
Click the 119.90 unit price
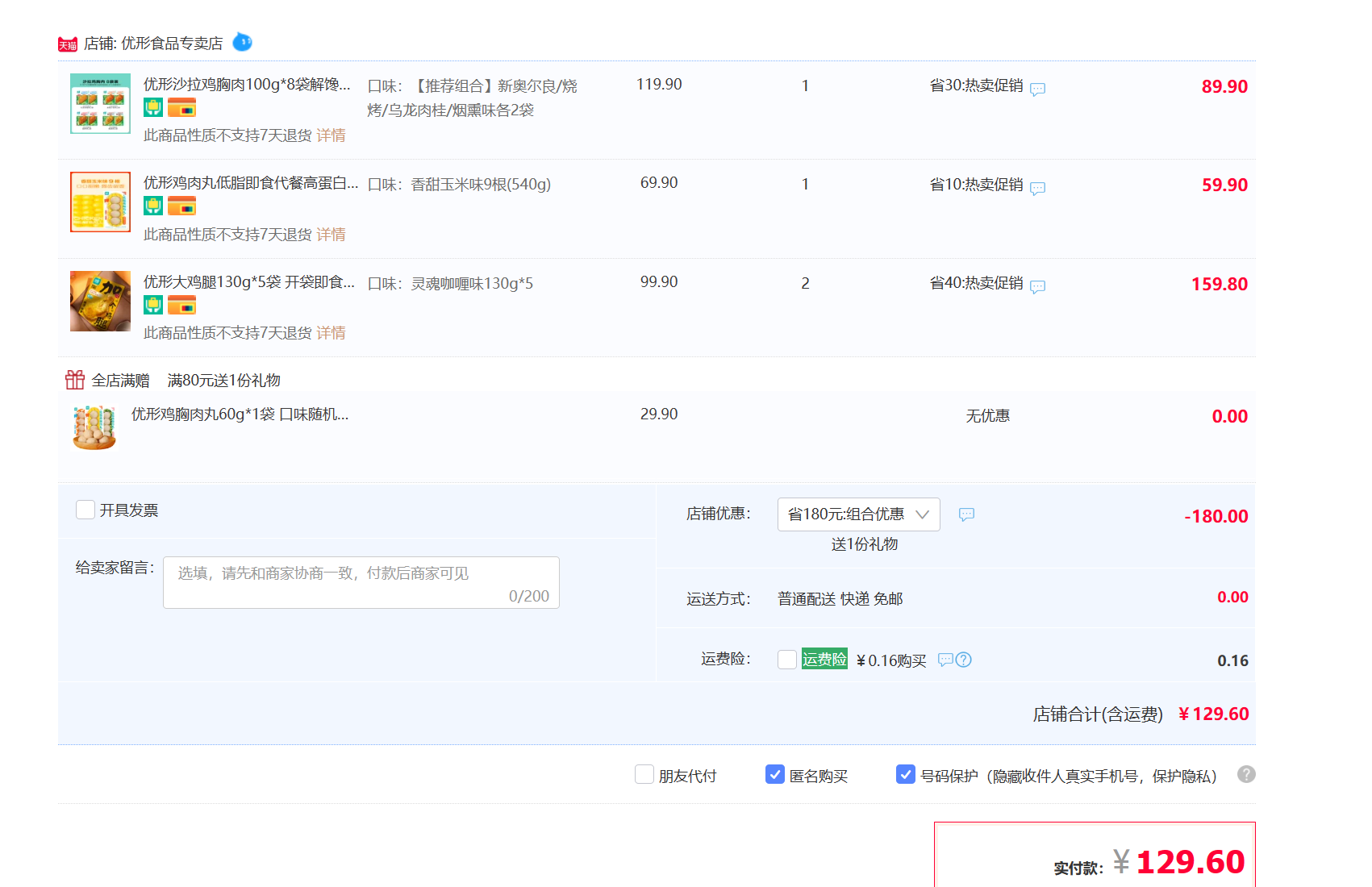(x=659, y=84)
